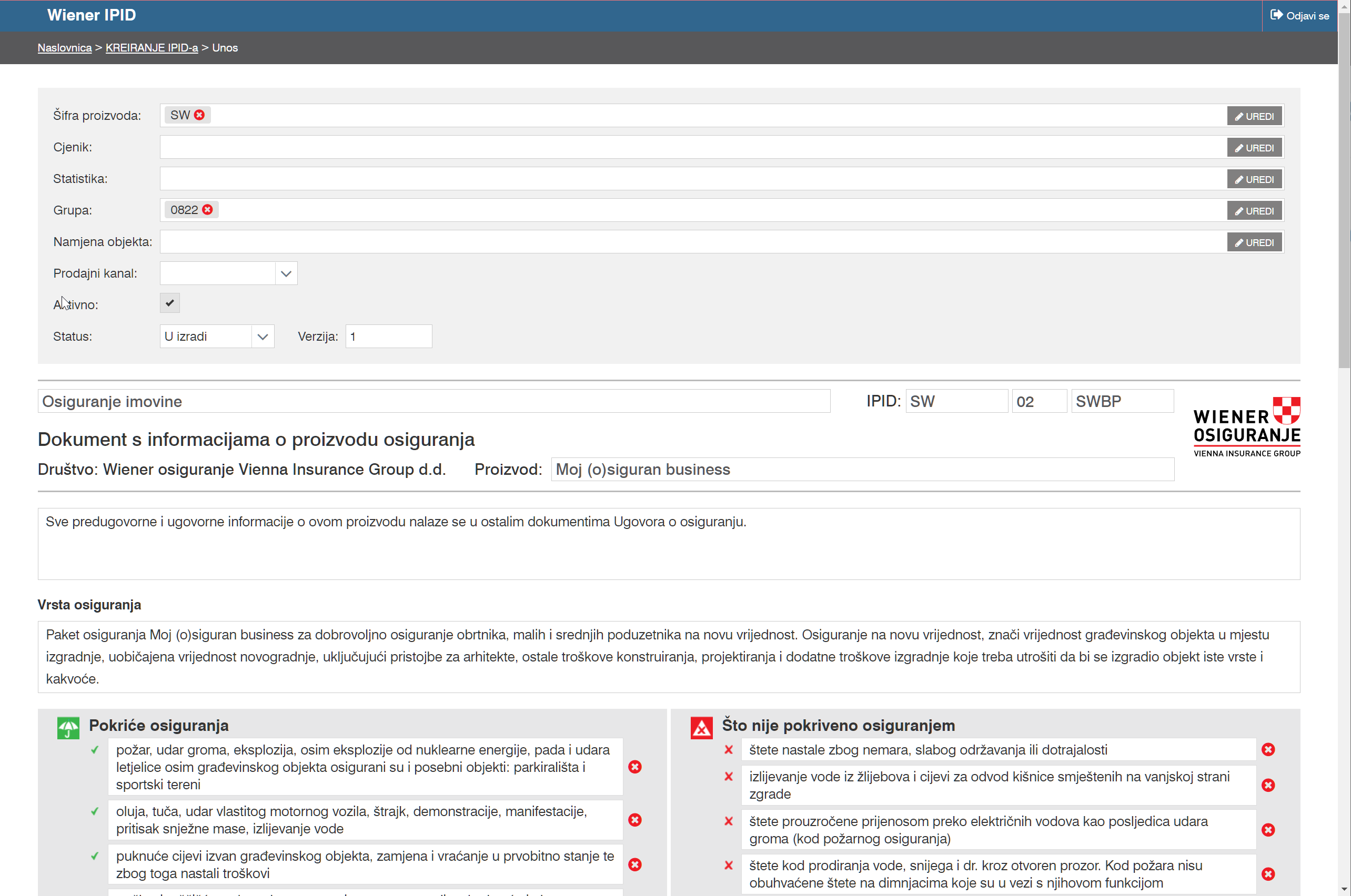Screen dimensions: 1351x896
Task: Click the green checkmark beside oluja item
Action: click(x=95, y=811)
